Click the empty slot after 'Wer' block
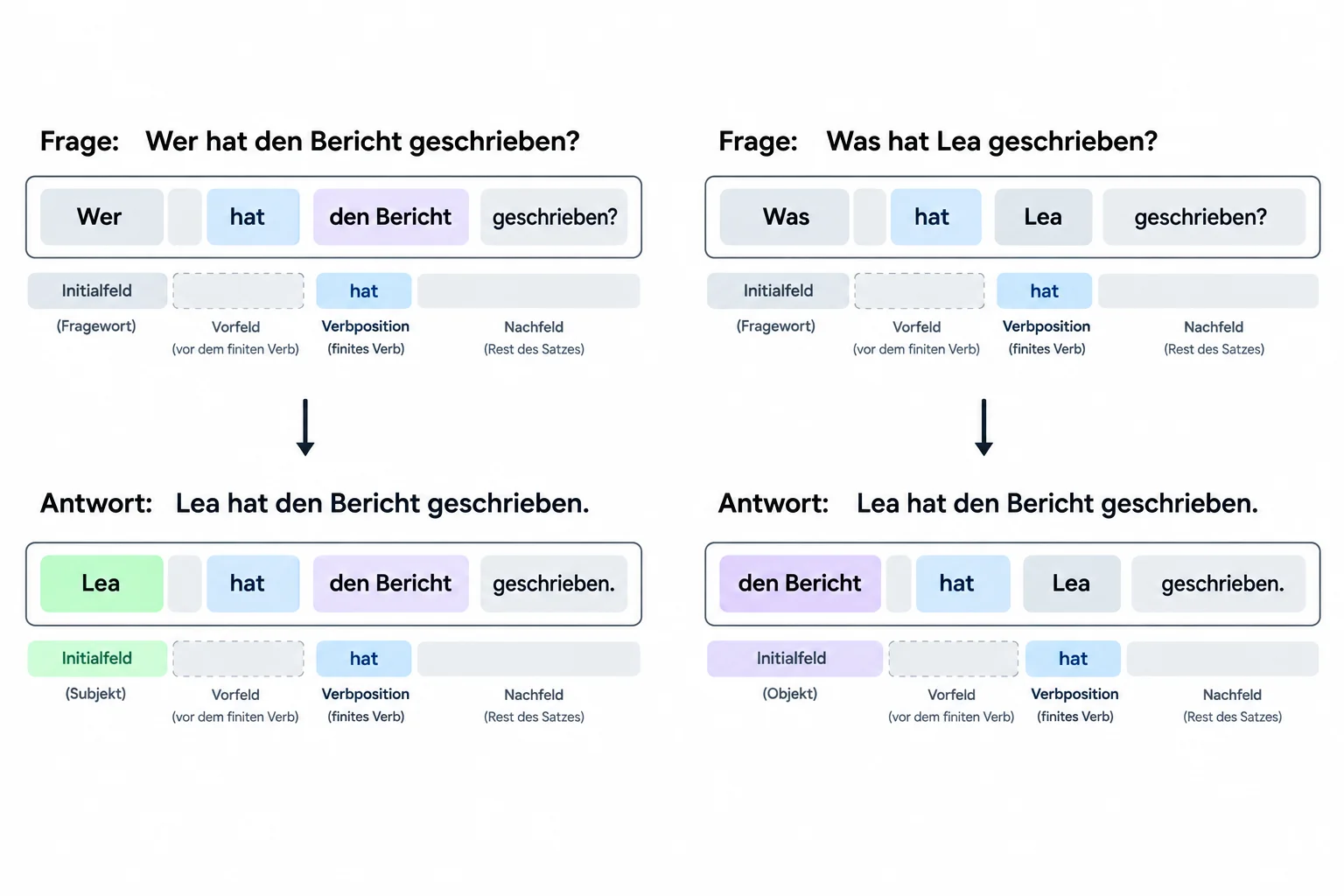 pos(185,217)
